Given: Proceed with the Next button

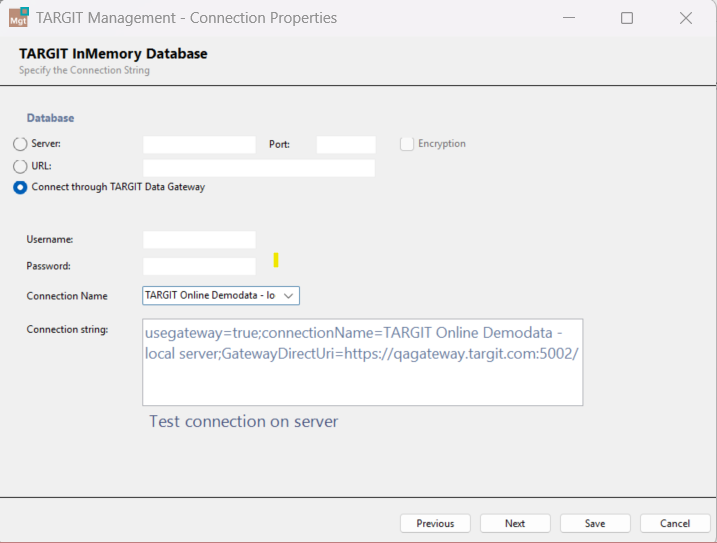Looking at the screenshot, I should (x=515, y=523).
